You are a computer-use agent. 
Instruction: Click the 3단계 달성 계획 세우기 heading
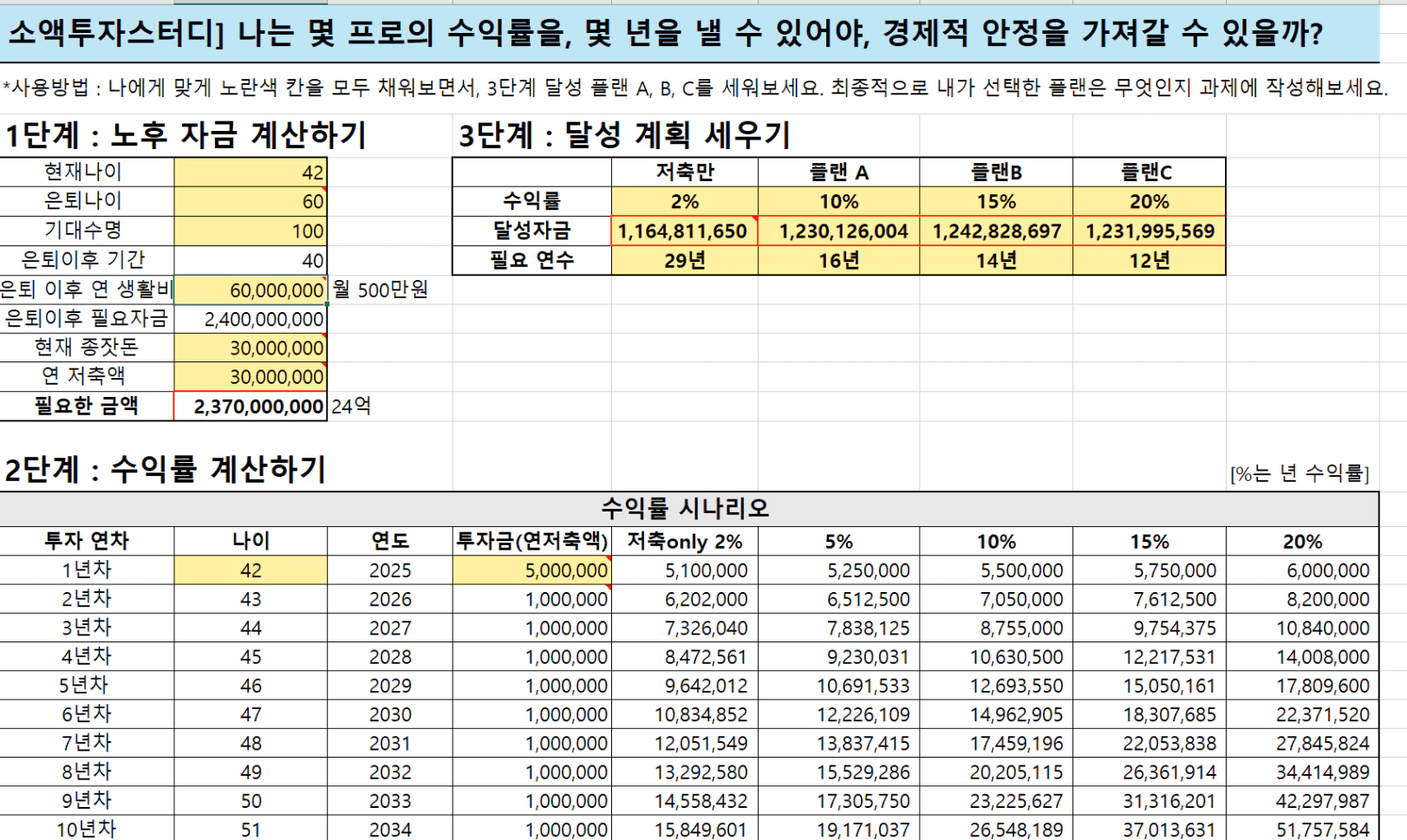tap(624, 135)
